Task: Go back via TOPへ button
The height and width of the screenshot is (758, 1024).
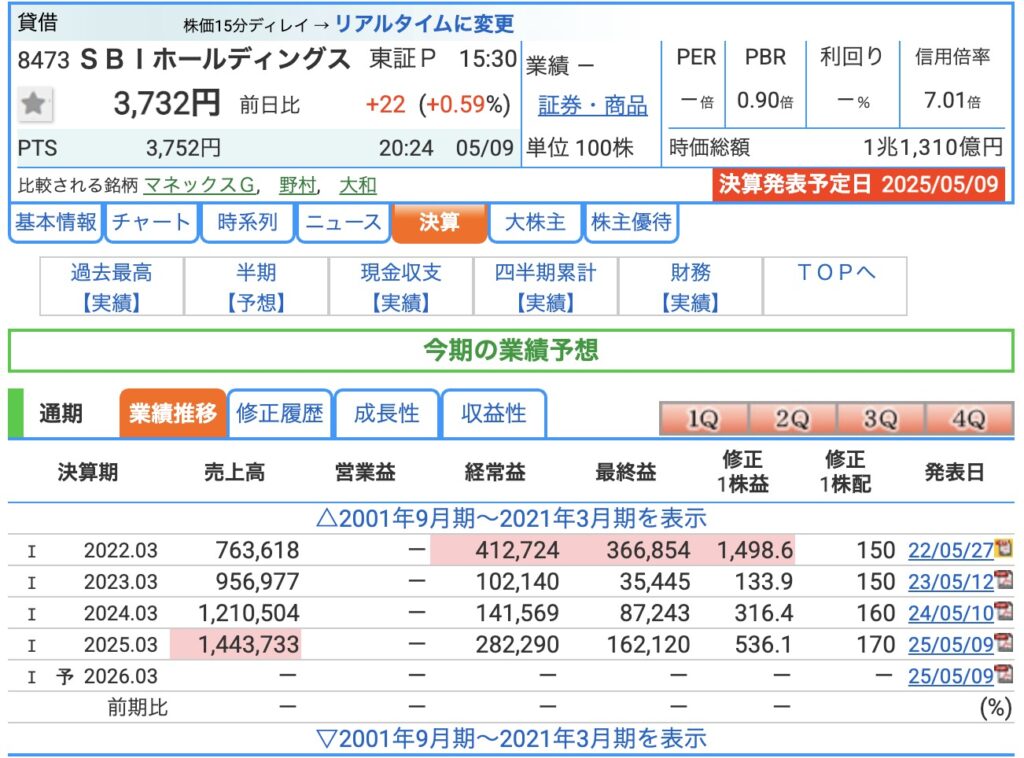Action: (x=835, y=287)
